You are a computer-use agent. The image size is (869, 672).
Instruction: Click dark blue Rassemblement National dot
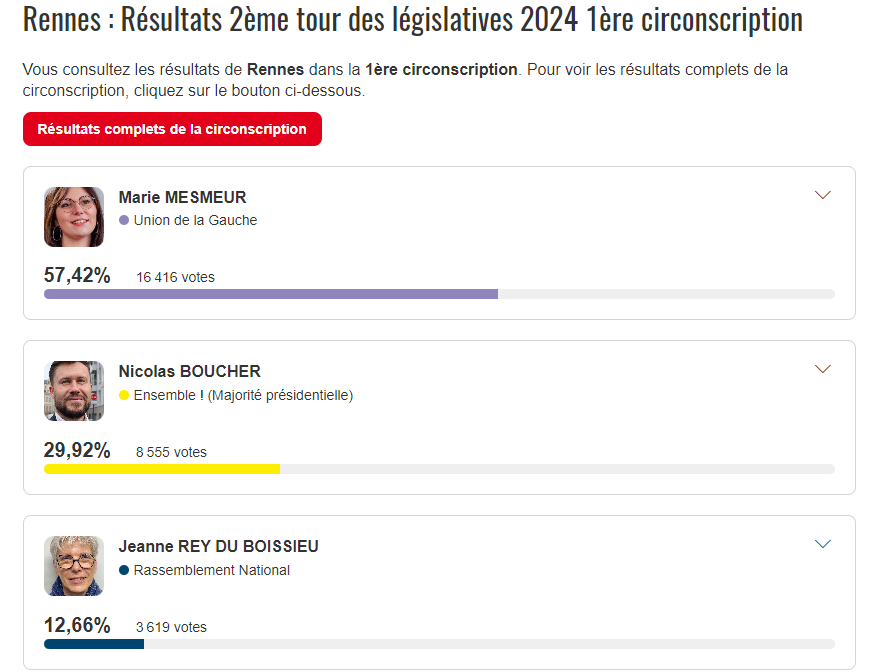(124, 570)
